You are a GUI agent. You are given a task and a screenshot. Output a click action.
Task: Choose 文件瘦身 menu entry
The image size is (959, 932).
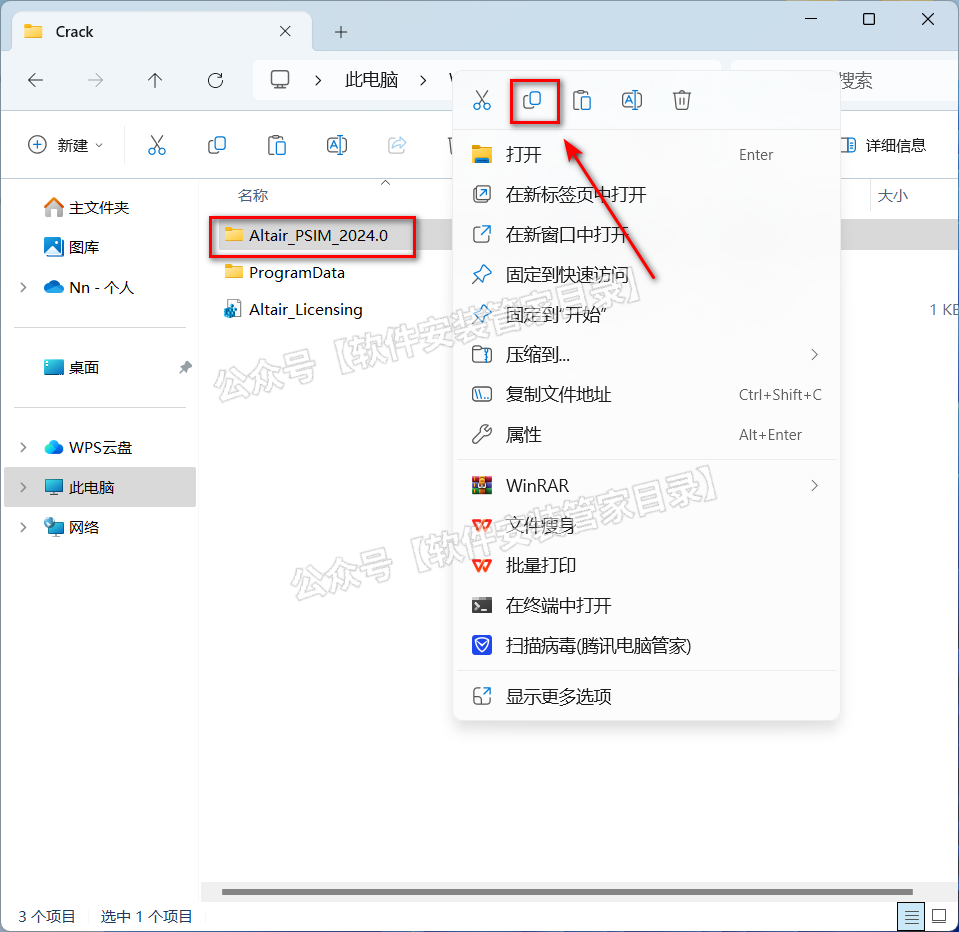tap(646, 525)
